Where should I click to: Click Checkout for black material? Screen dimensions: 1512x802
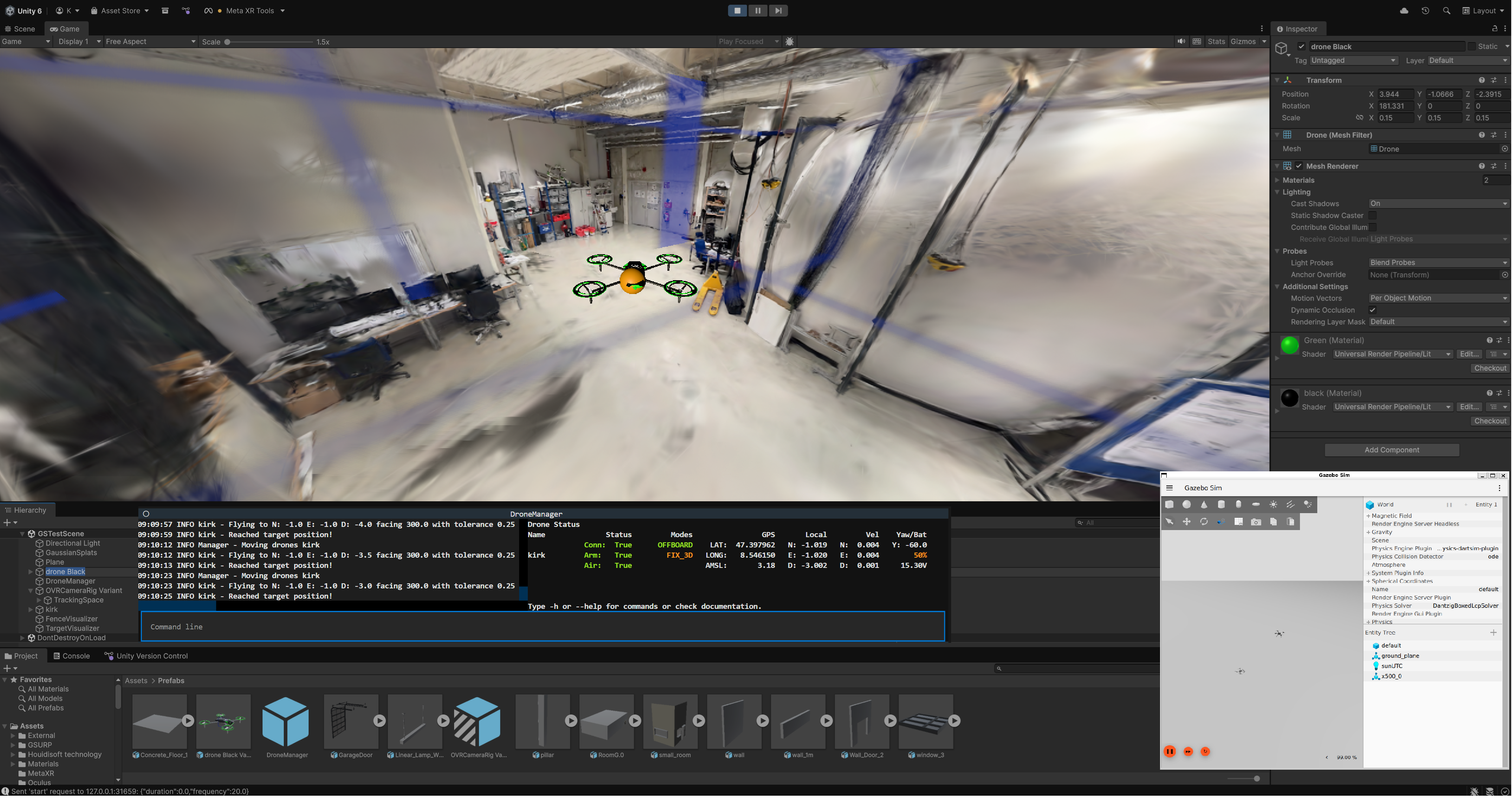(x=1490, y=421)
